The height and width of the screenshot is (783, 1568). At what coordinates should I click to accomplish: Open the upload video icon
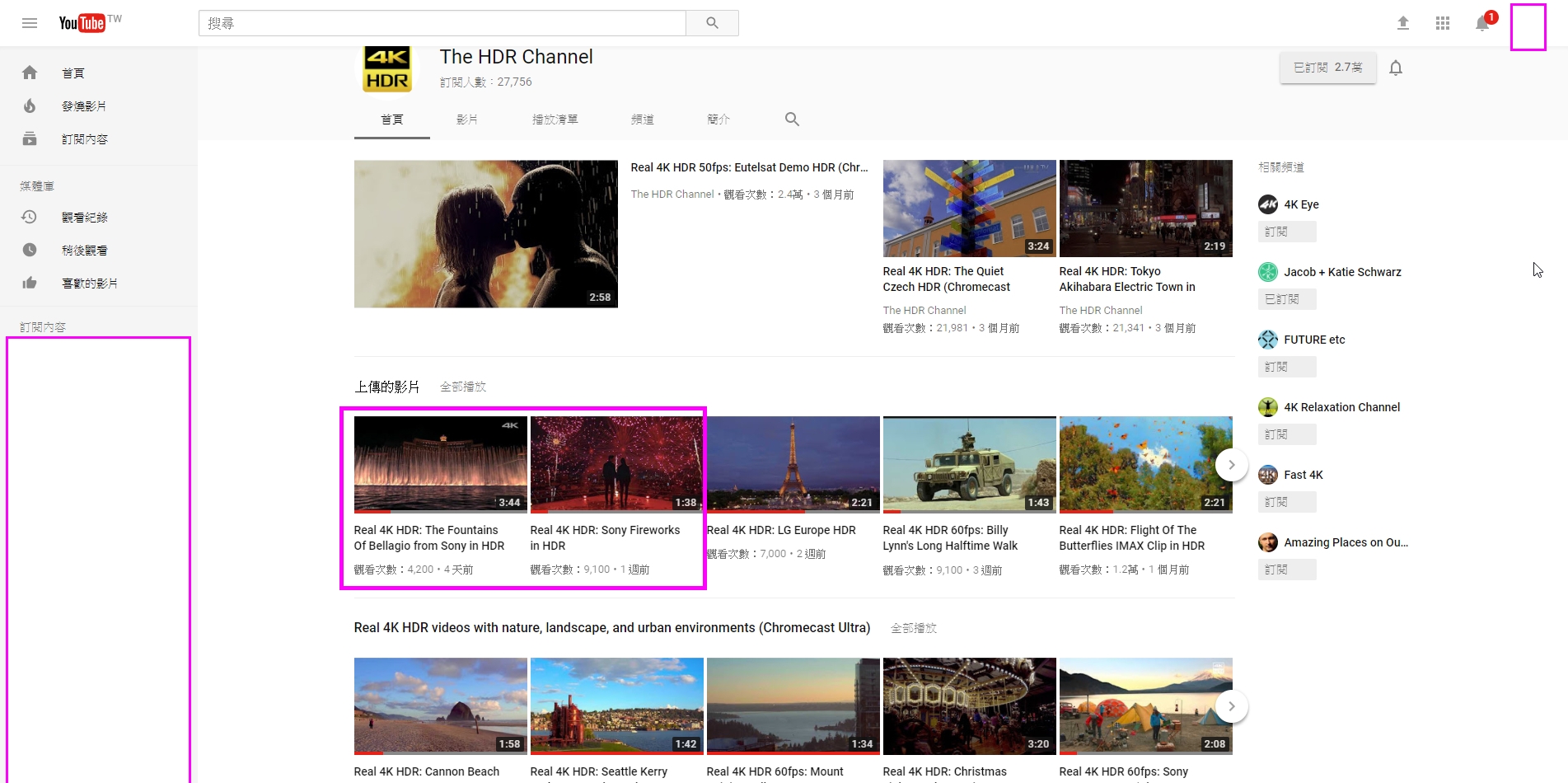click(x=1403, y=23)
